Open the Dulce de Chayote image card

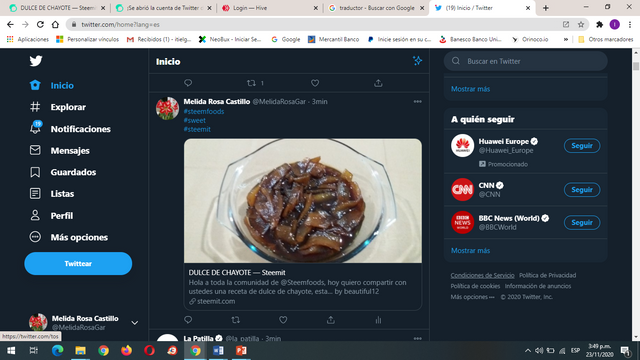(302, 201)
